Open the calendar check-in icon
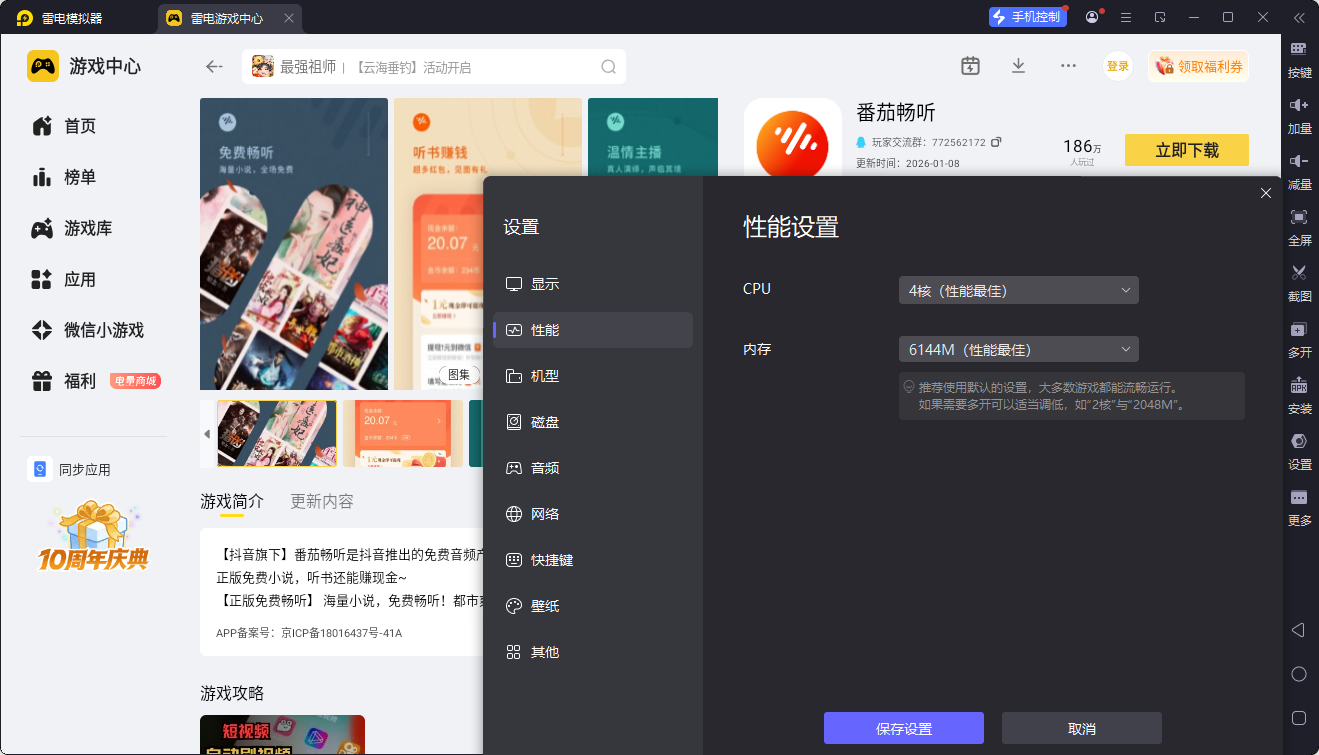 [970, 66]
